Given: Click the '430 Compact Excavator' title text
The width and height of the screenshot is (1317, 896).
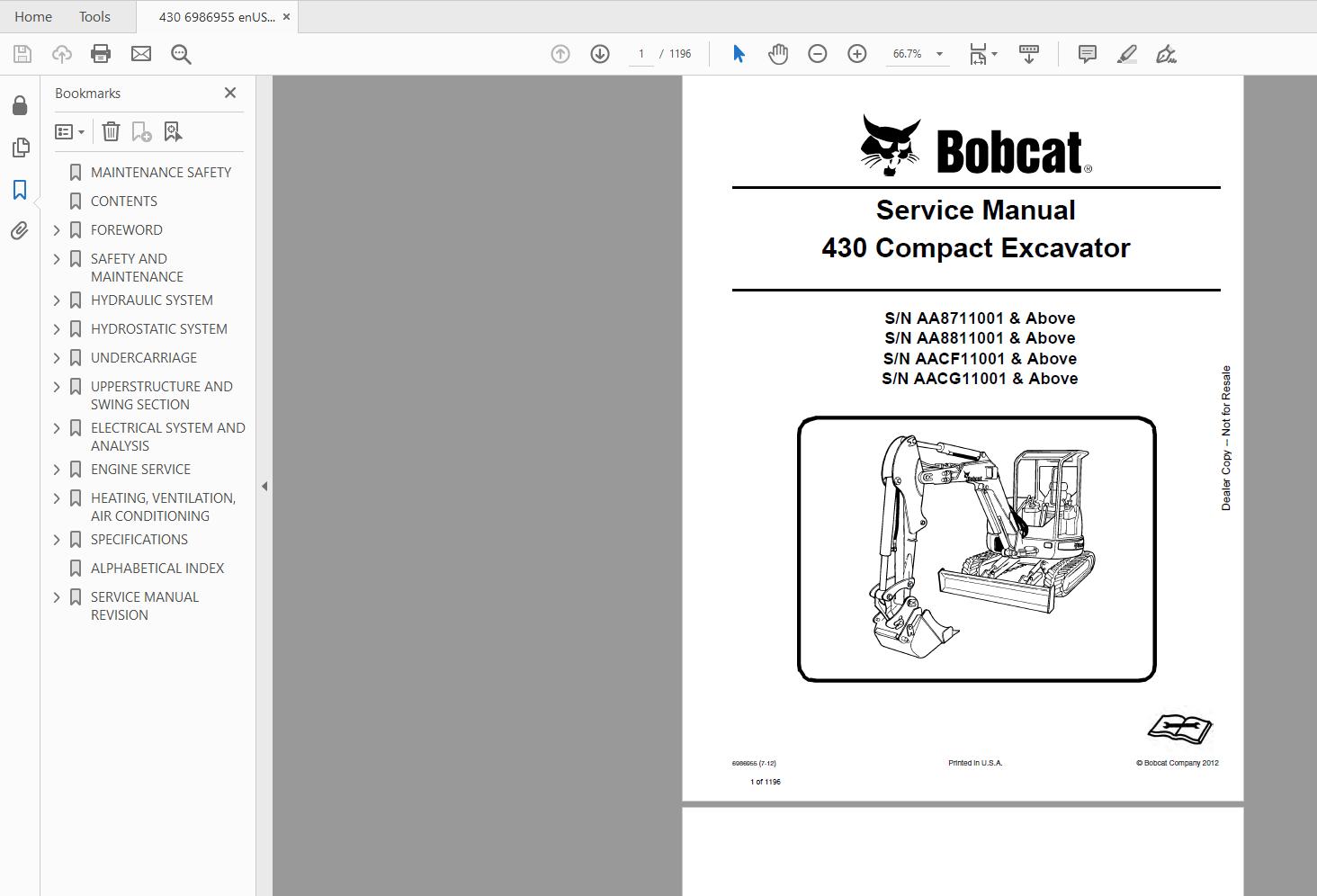Looking at the screenshot, I should pos(976,248).
